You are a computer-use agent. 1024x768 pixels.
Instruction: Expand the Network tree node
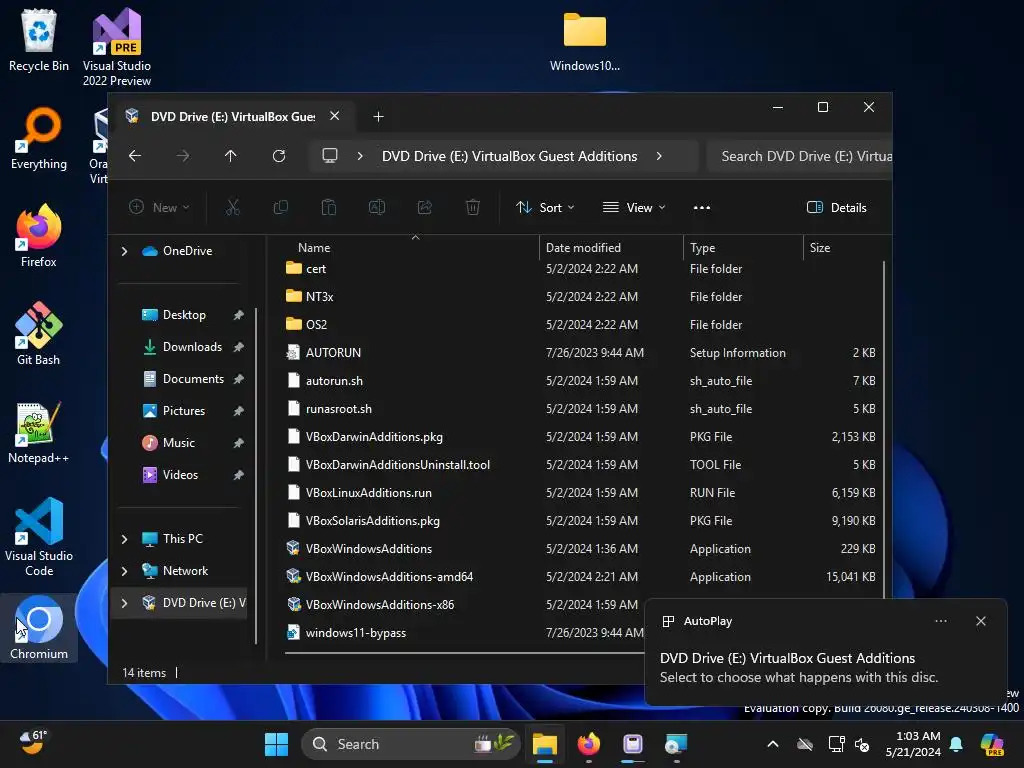click(125, 571)
